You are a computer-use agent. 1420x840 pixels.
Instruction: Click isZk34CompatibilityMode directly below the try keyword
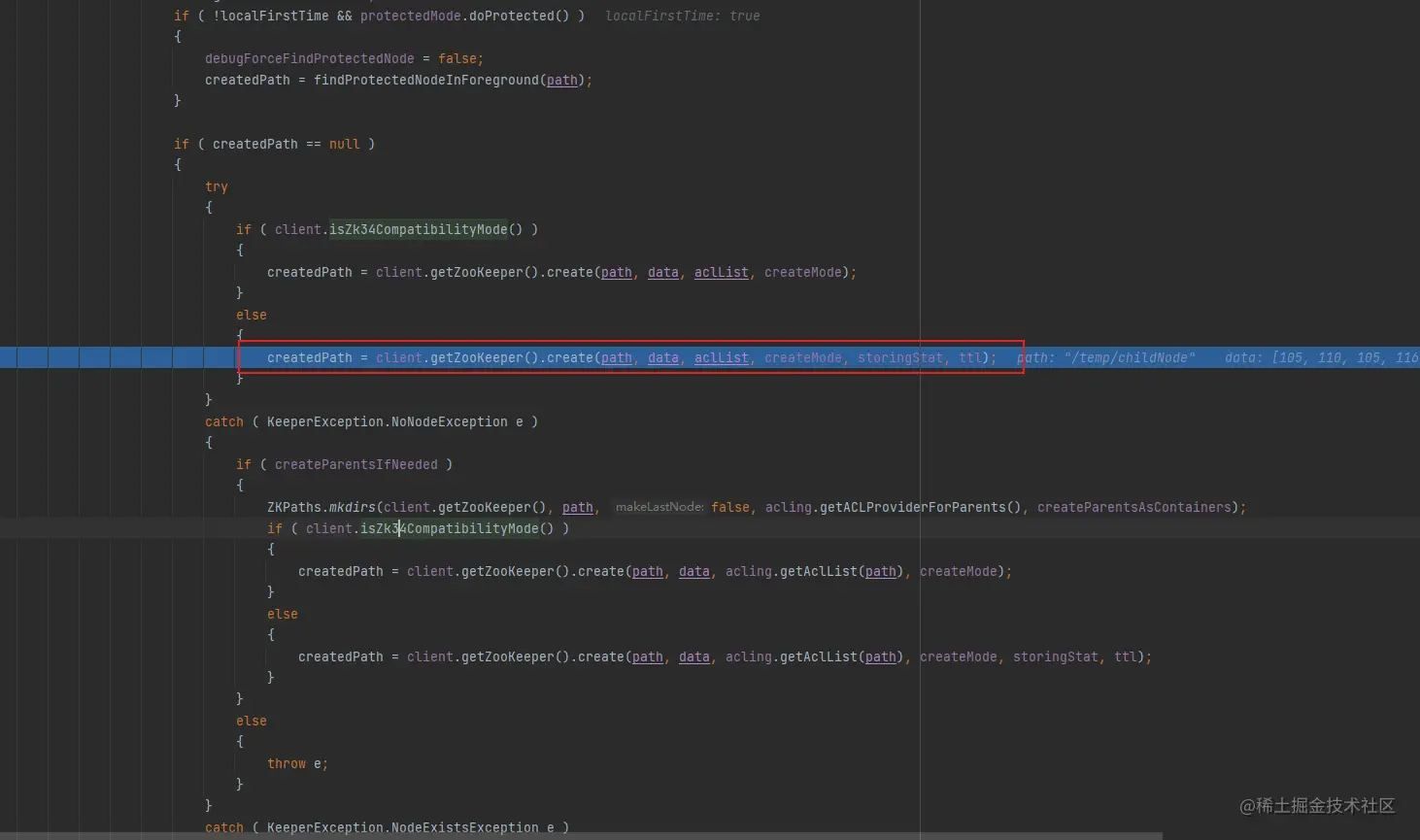click(x=418, y=229)
